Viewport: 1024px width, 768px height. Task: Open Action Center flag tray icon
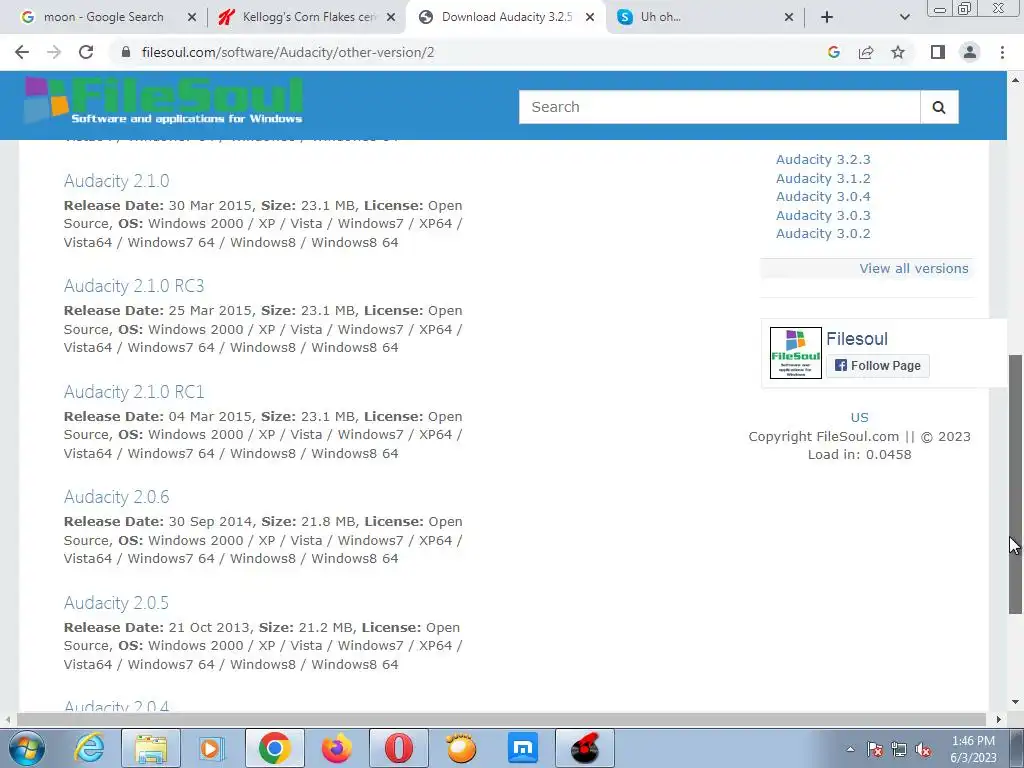tap(875, 750)
